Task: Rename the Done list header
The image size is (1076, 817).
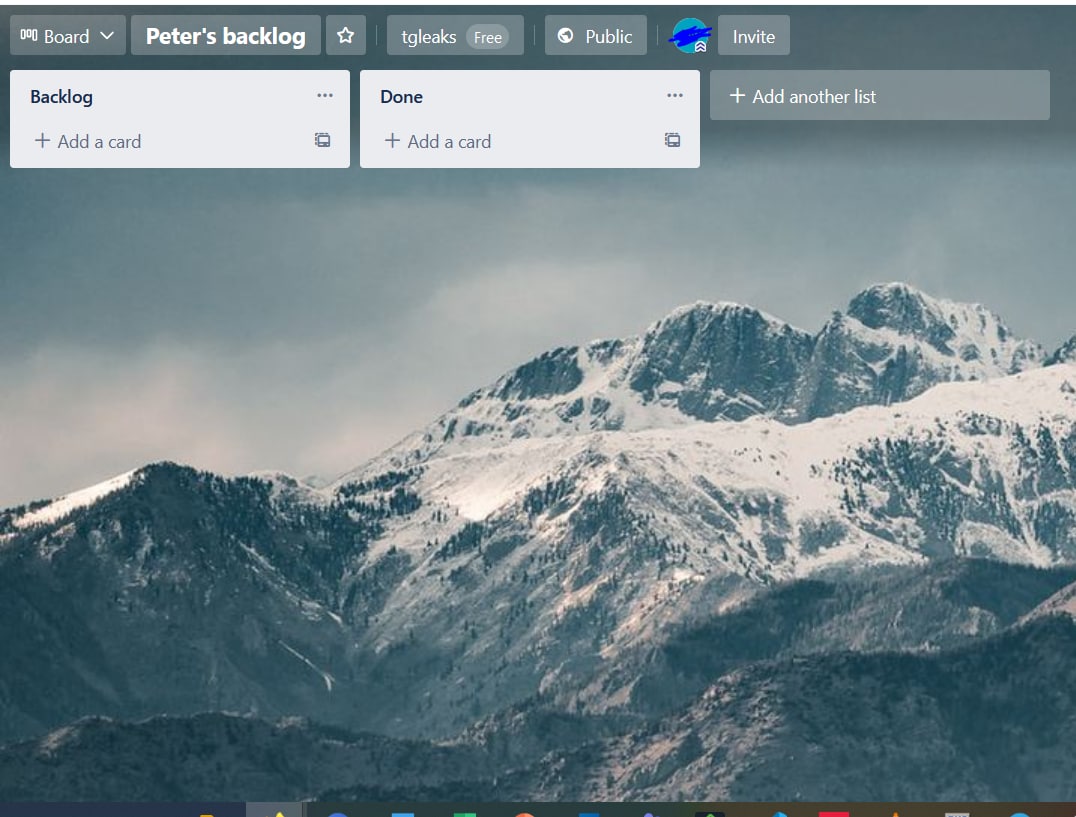Action: (x=402, y=96)
